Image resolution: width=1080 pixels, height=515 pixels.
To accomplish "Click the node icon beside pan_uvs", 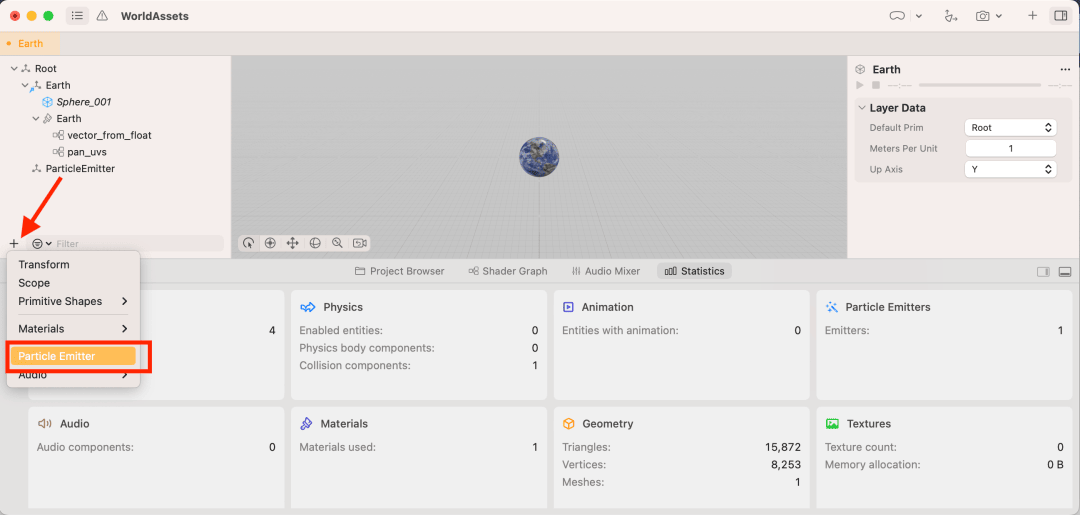I will coord(59,151).
